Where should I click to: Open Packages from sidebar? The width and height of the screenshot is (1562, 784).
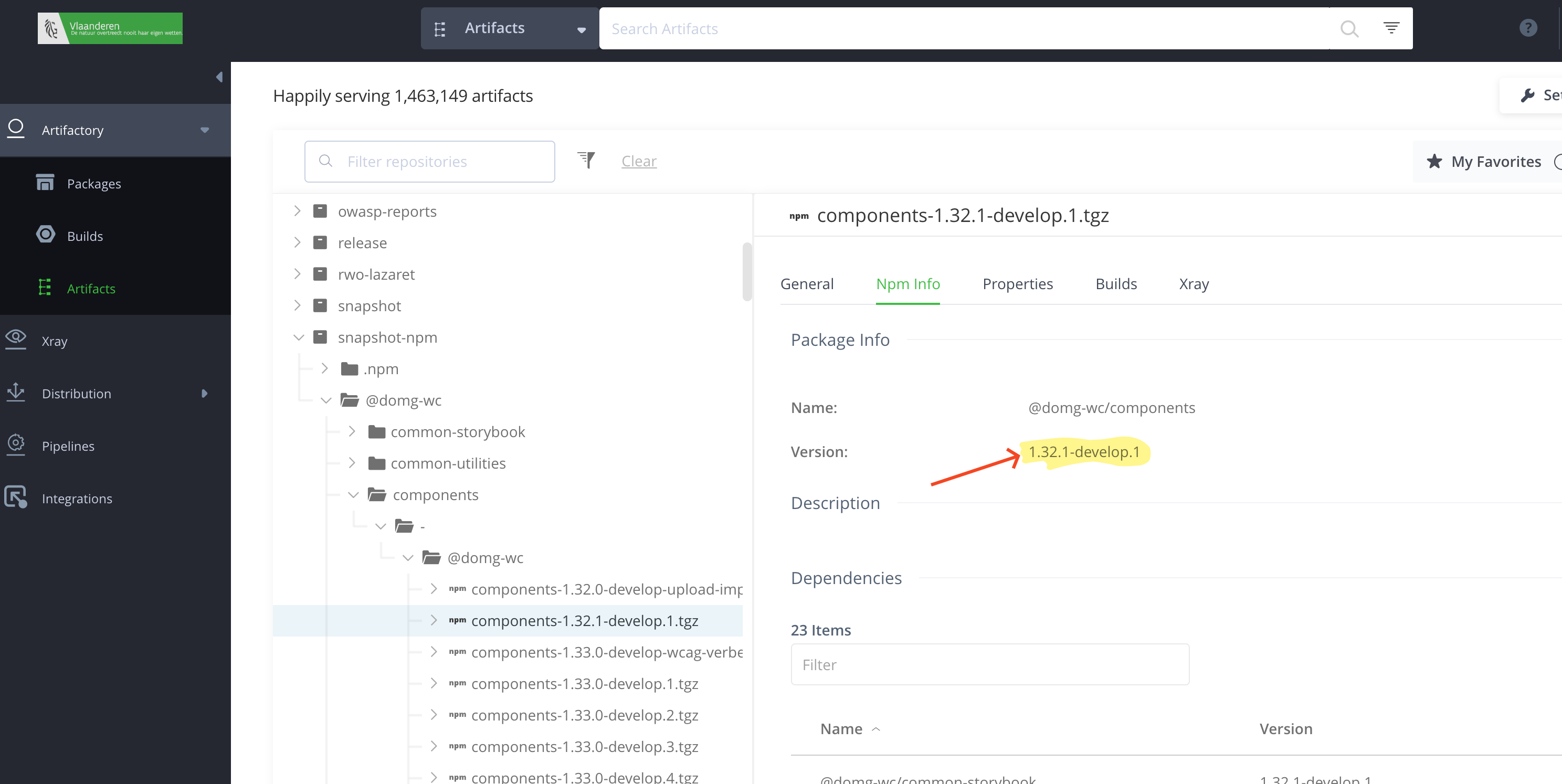tap(94, 184)
